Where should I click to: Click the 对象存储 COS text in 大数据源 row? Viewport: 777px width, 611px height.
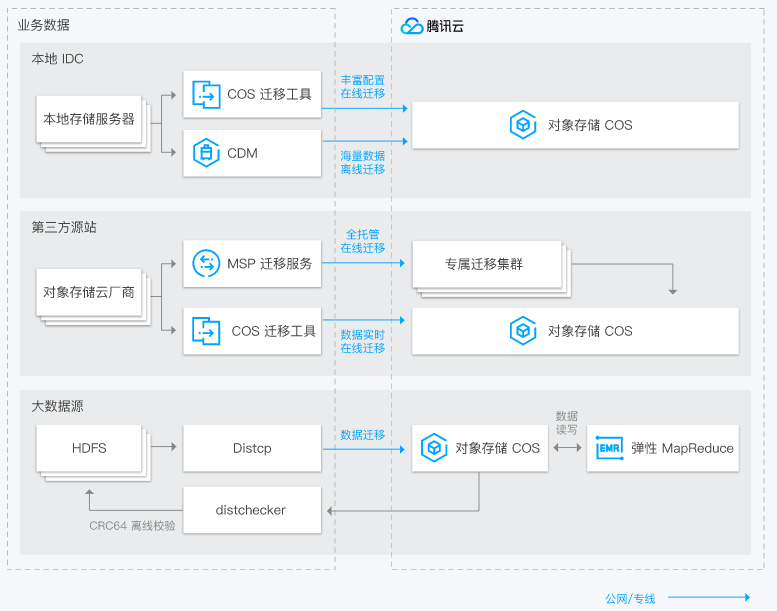pos(498,448)
